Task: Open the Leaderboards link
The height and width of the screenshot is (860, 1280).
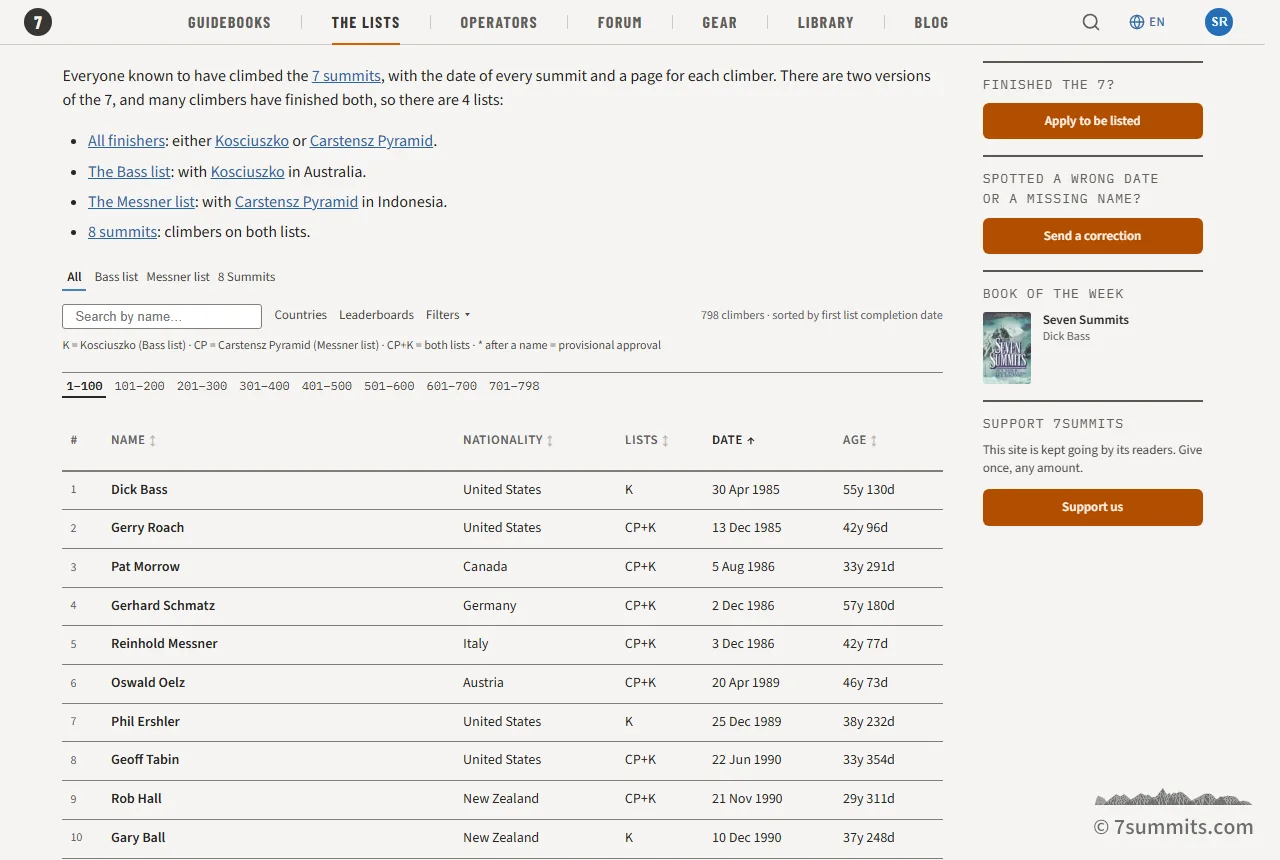Action: [x=376, y=315]
